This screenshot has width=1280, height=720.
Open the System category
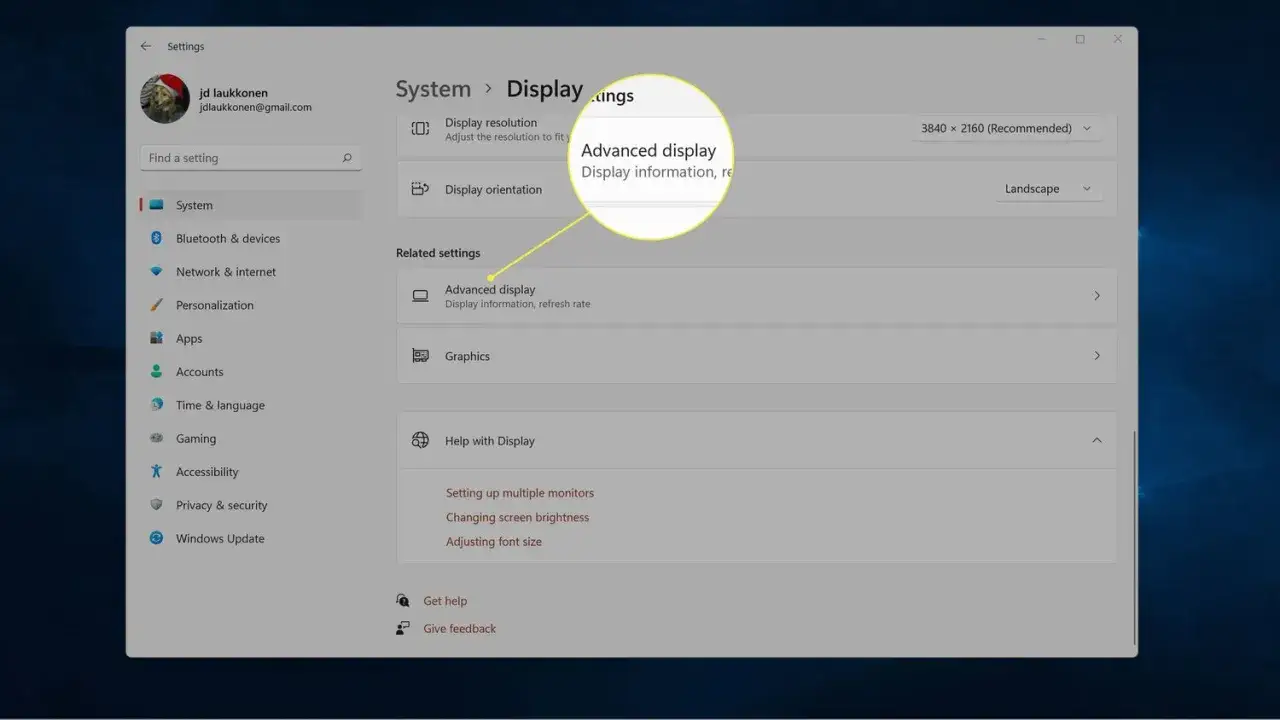click(251, 205)
